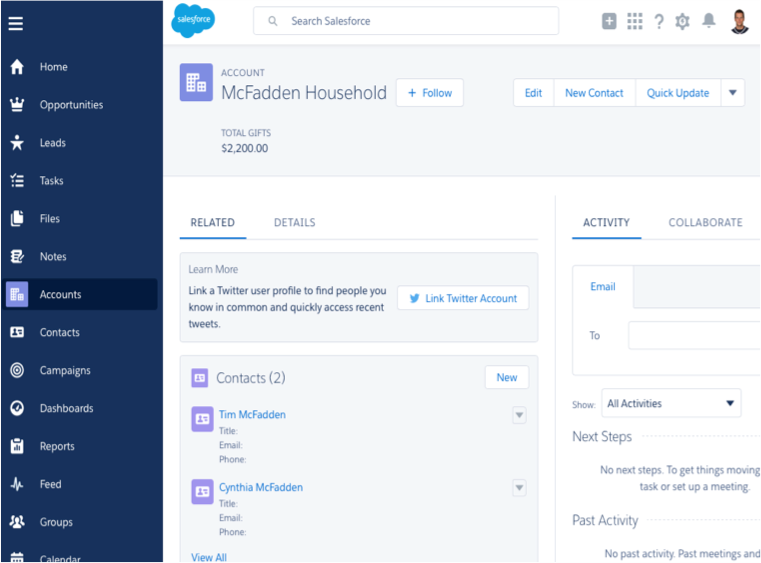The height and width of the screenshot is (563, 761).
Task: Open Cynthia McFadden row actions dropdown
Action: (x=519, y=488)
